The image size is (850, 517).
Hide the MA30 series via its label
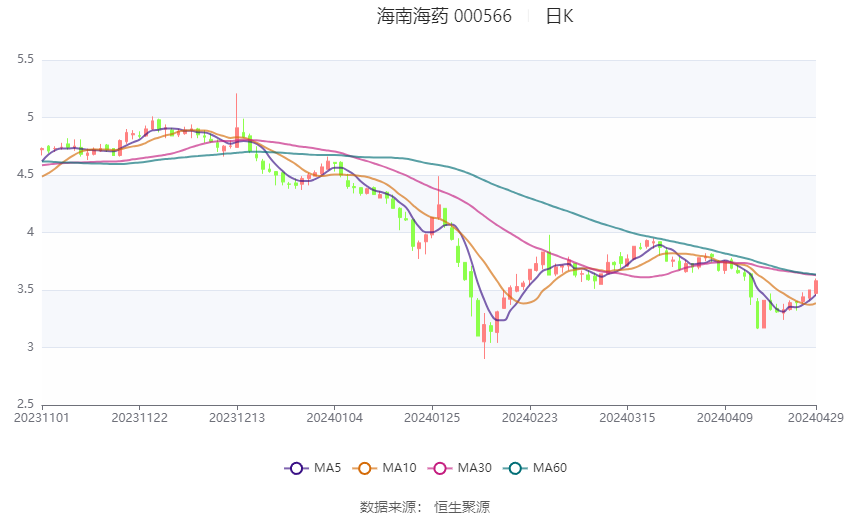pos(475,468)
